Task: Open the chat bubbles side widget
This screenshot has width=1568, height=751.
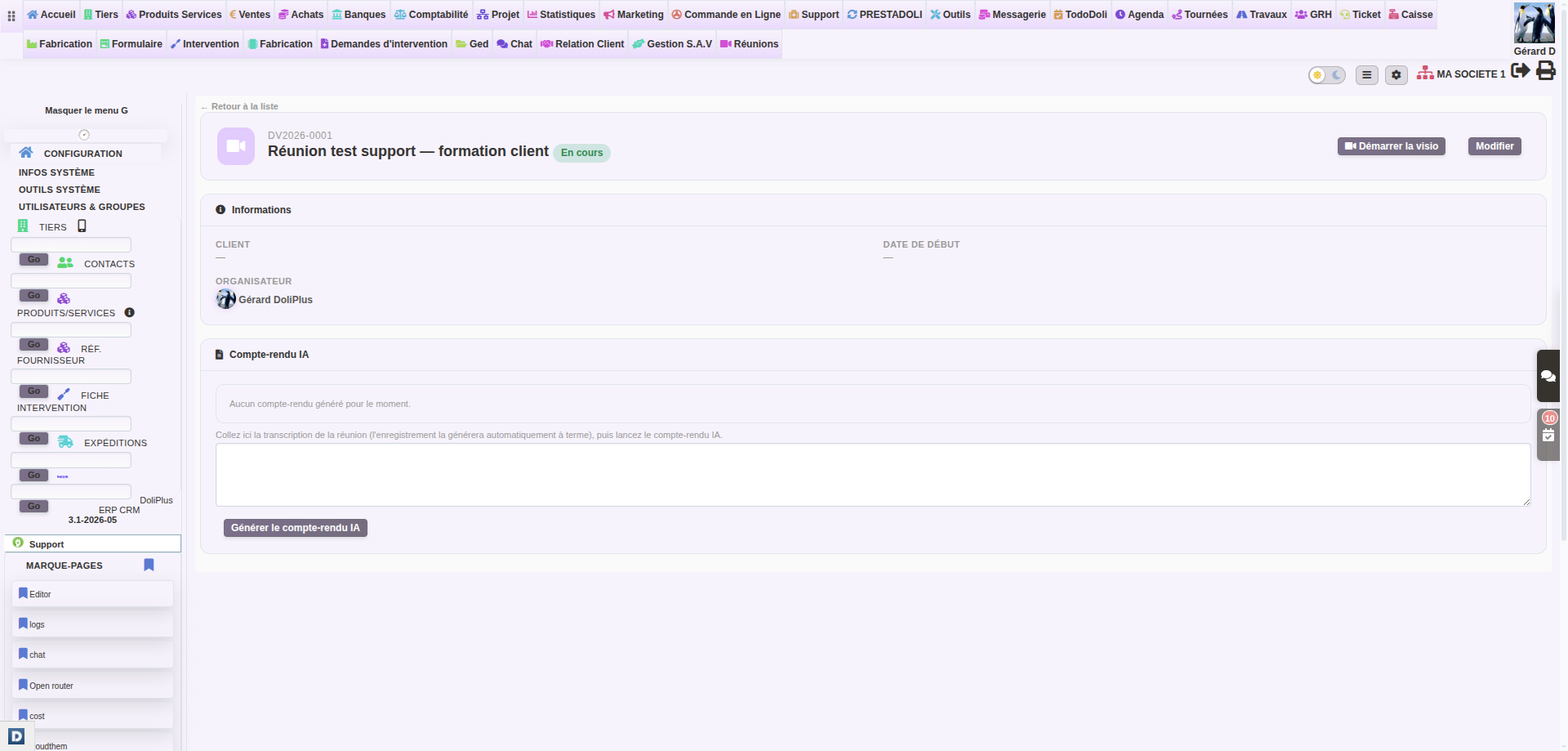Action: point(1548,376)
